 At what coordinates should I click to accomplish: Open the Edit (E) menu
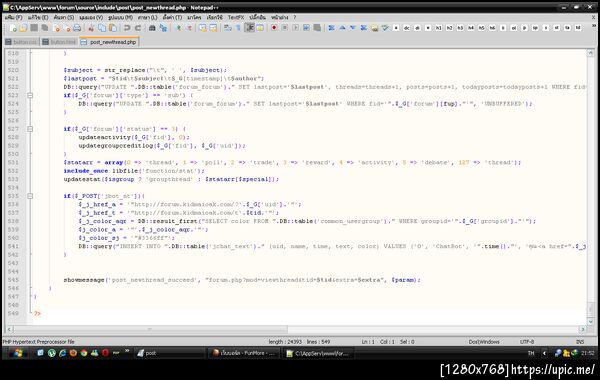click(x=38, y=18)
